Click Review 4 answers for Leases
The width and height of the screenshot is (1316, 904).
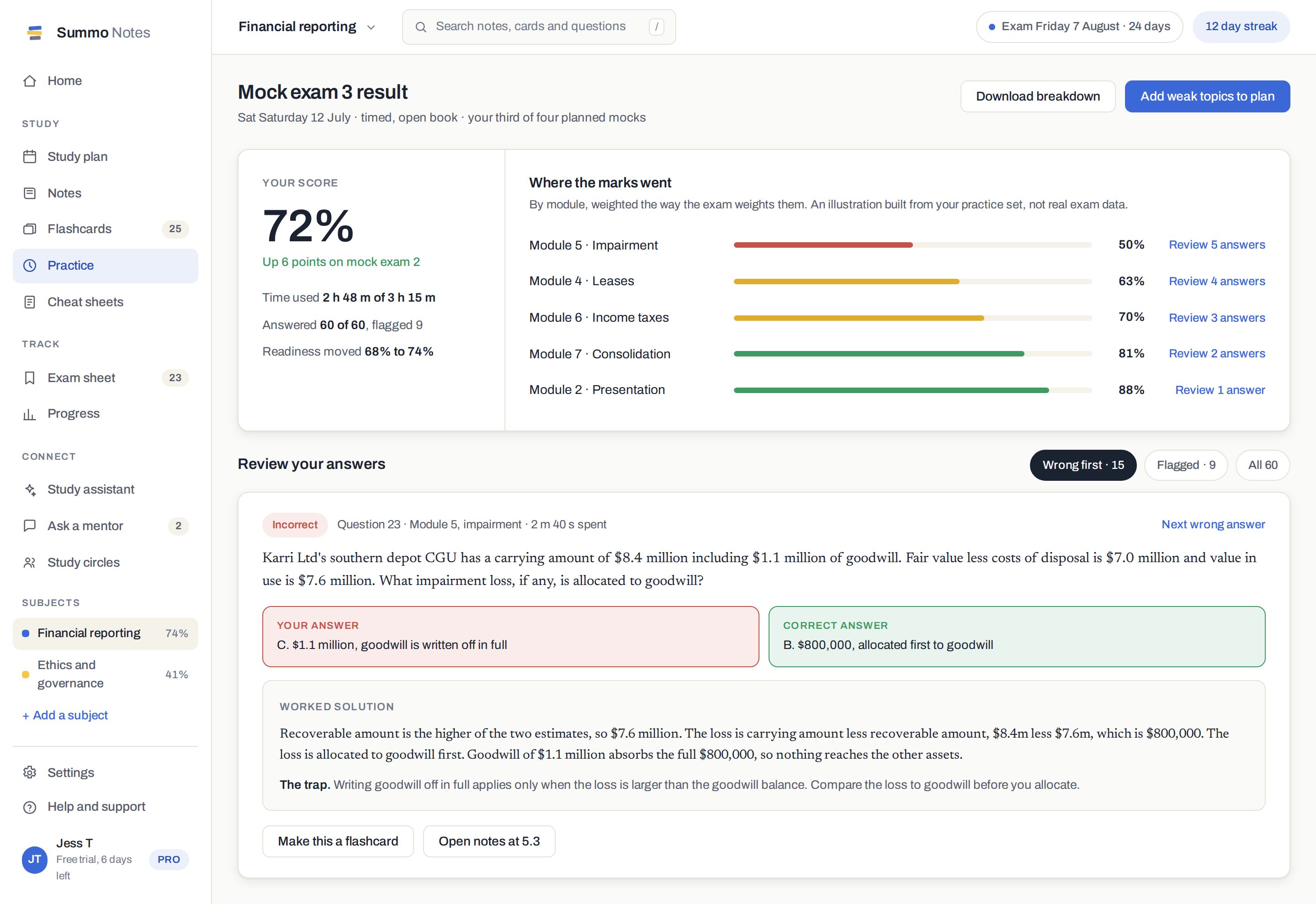[1217, 282]
